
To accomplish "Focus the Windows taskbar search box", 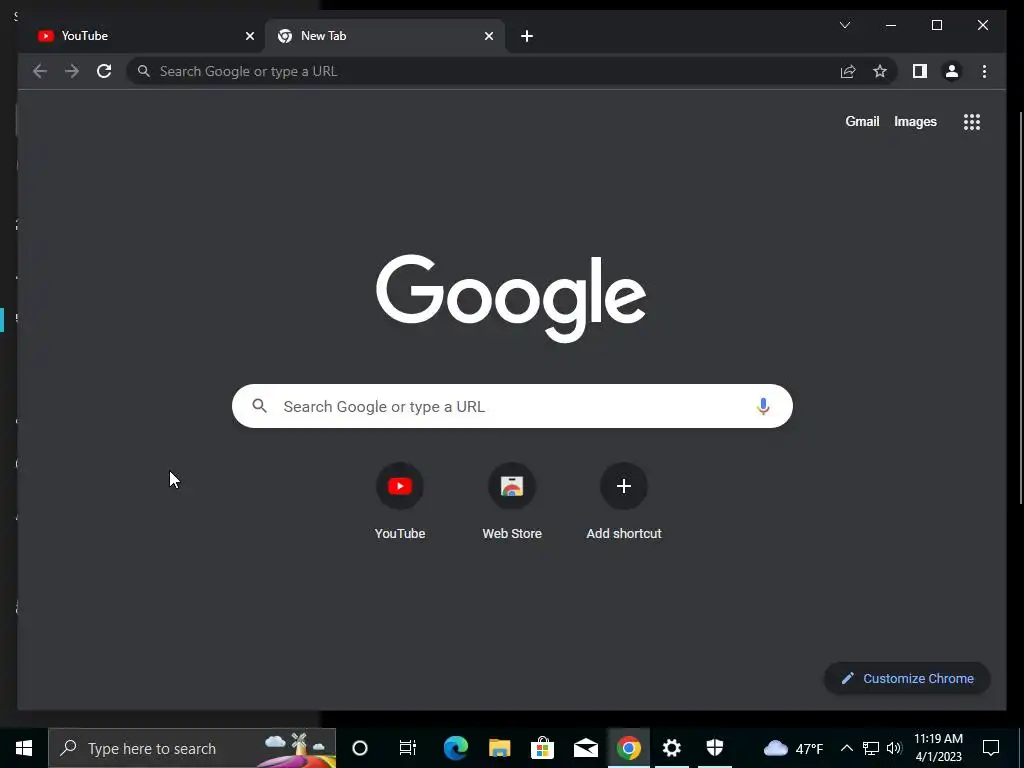I will click(192, 748).
